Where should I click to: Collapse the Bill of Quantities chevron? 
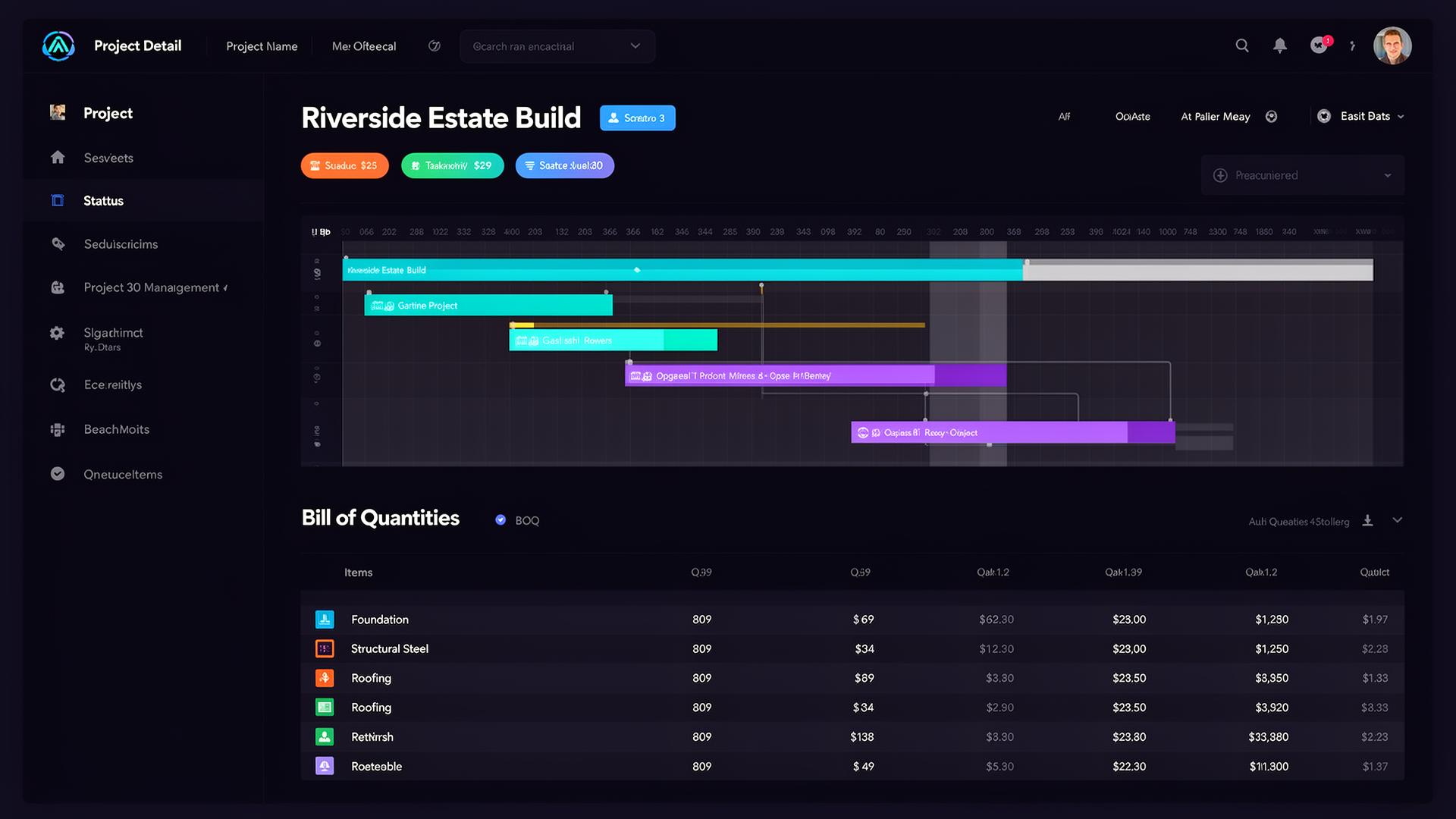(x=1398, y=520)
